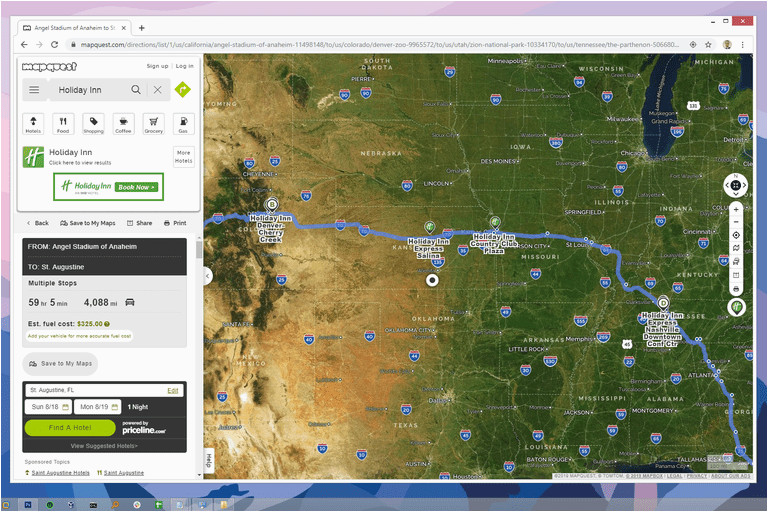Click the map share box icon
This screenshot has width=768, height=512.
736,275
